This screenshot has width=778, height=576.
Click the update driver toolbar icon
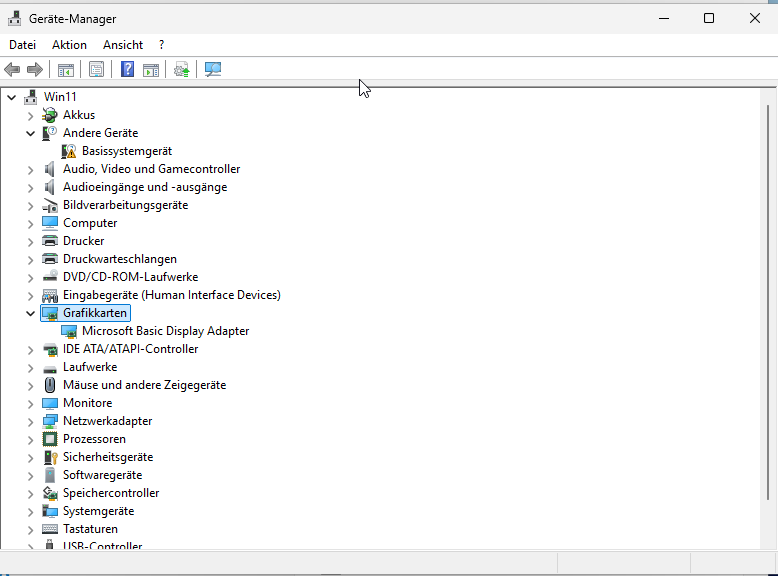[182, 69]
